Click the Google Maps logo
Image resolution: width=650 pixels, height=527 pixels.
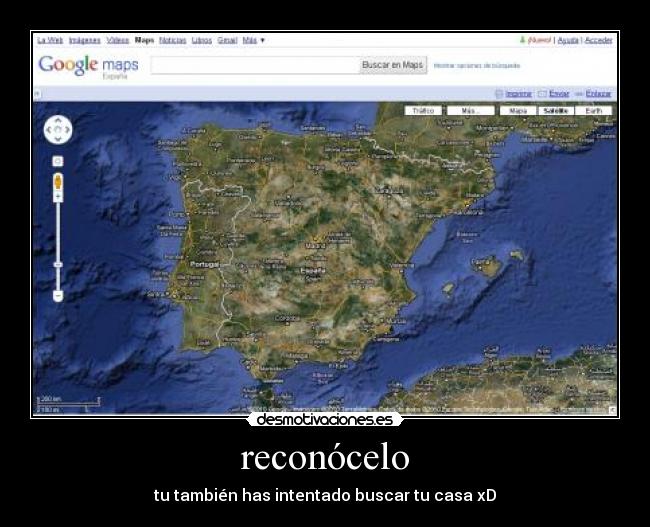[89, 66]
